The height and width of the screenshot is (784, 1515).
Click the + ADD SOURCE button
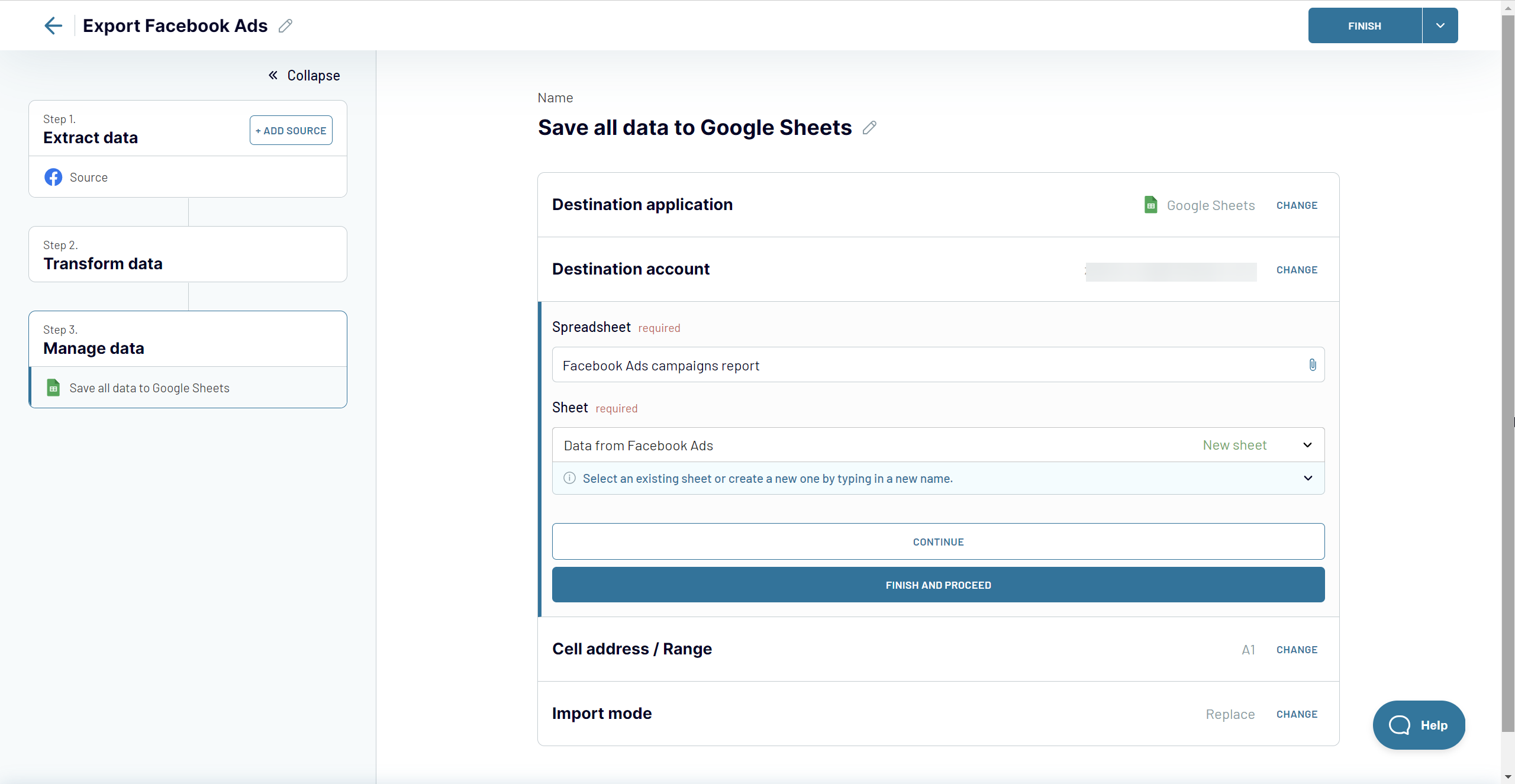point(291,130)
